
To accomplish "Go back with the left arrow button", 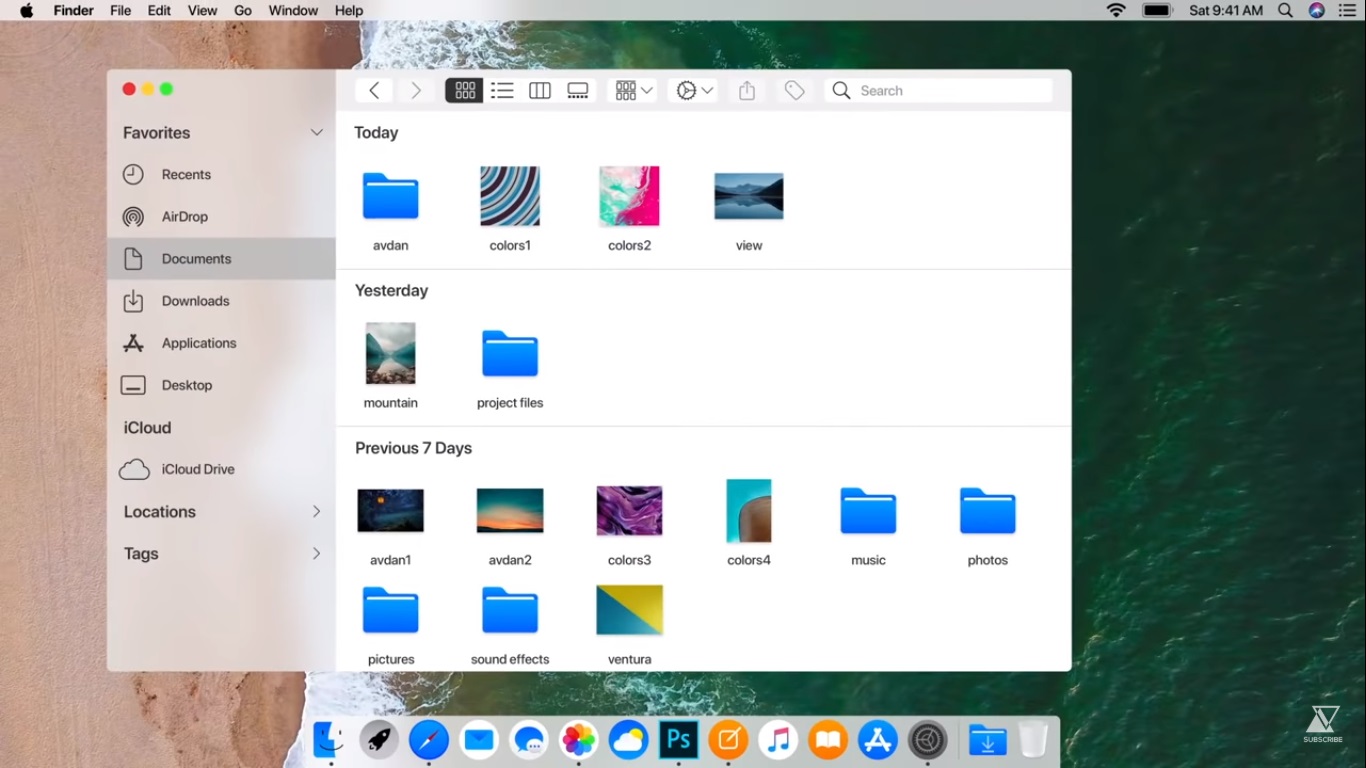I will [374, 91].
